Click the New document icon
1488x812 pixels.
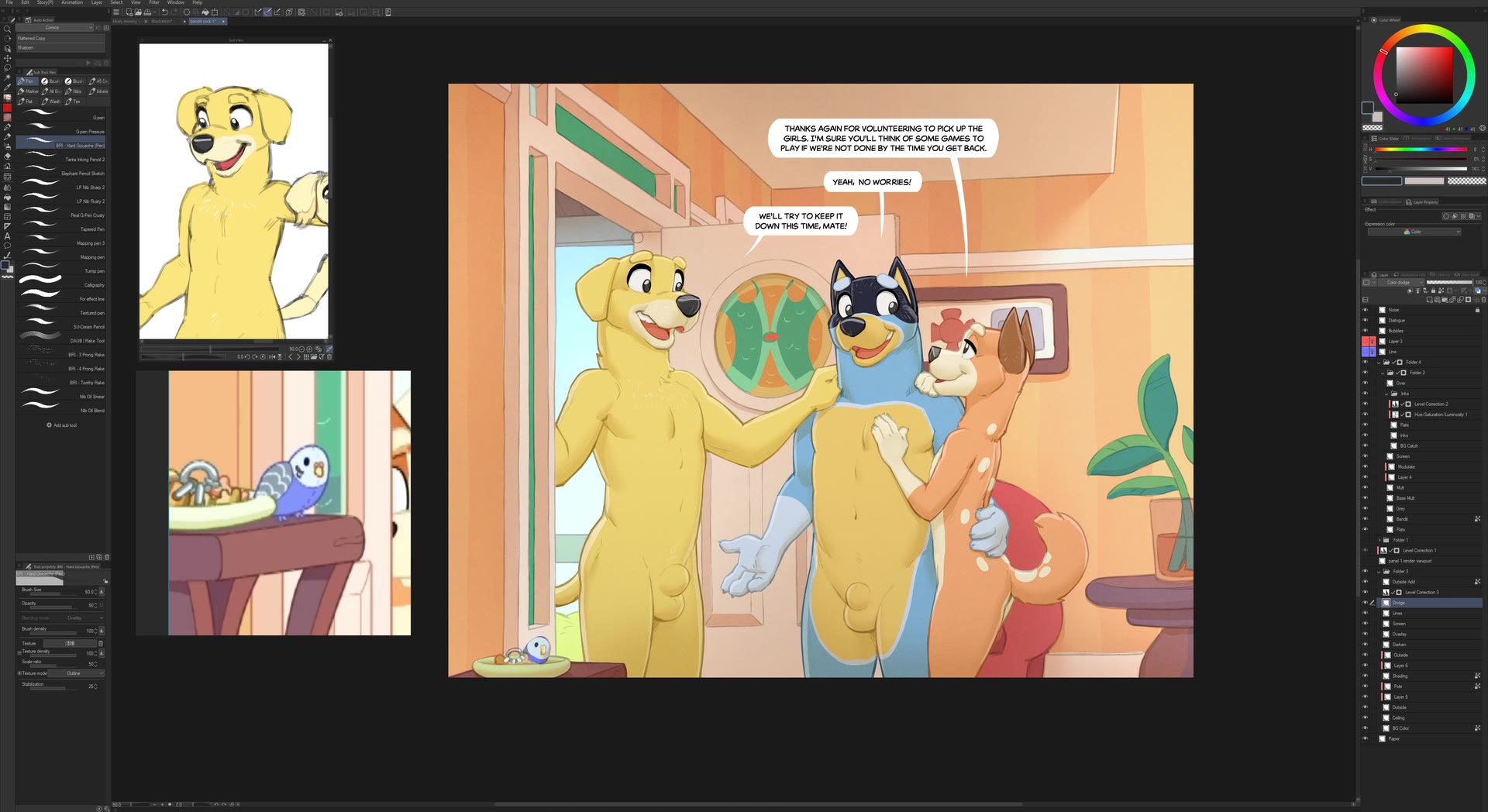tap(129, 12)
